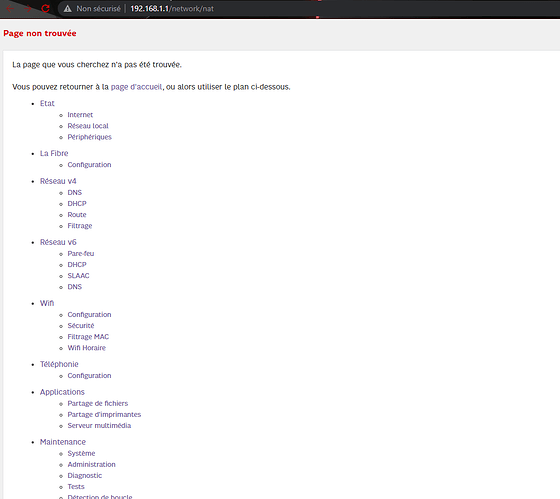The image size is (560, 499).
Task: Open Wifi Horaire link
Action: (x=87, y=348)
